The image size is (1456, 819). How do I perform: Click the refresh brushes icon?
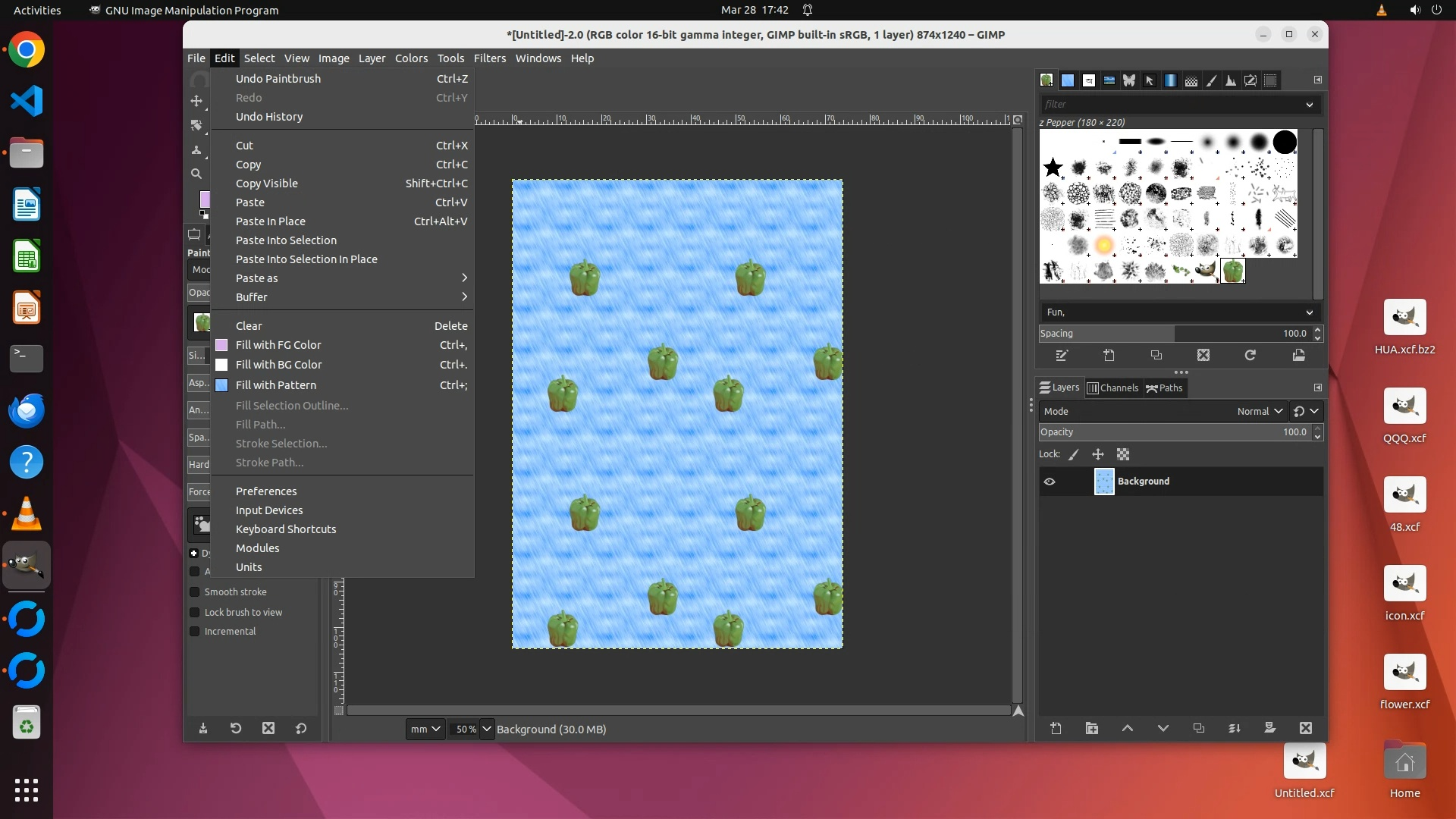[1250, 355]
